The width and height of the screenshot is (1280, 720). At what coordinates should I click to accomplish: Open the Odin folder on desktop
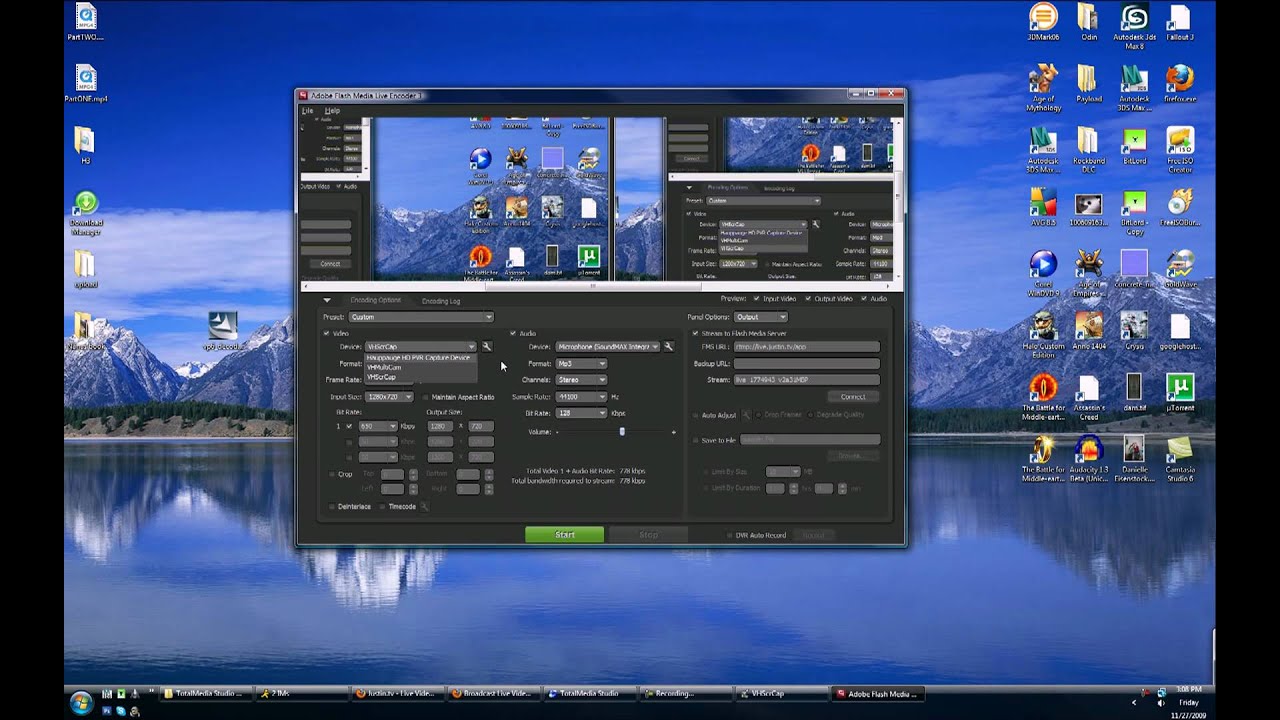point(1088,24)
